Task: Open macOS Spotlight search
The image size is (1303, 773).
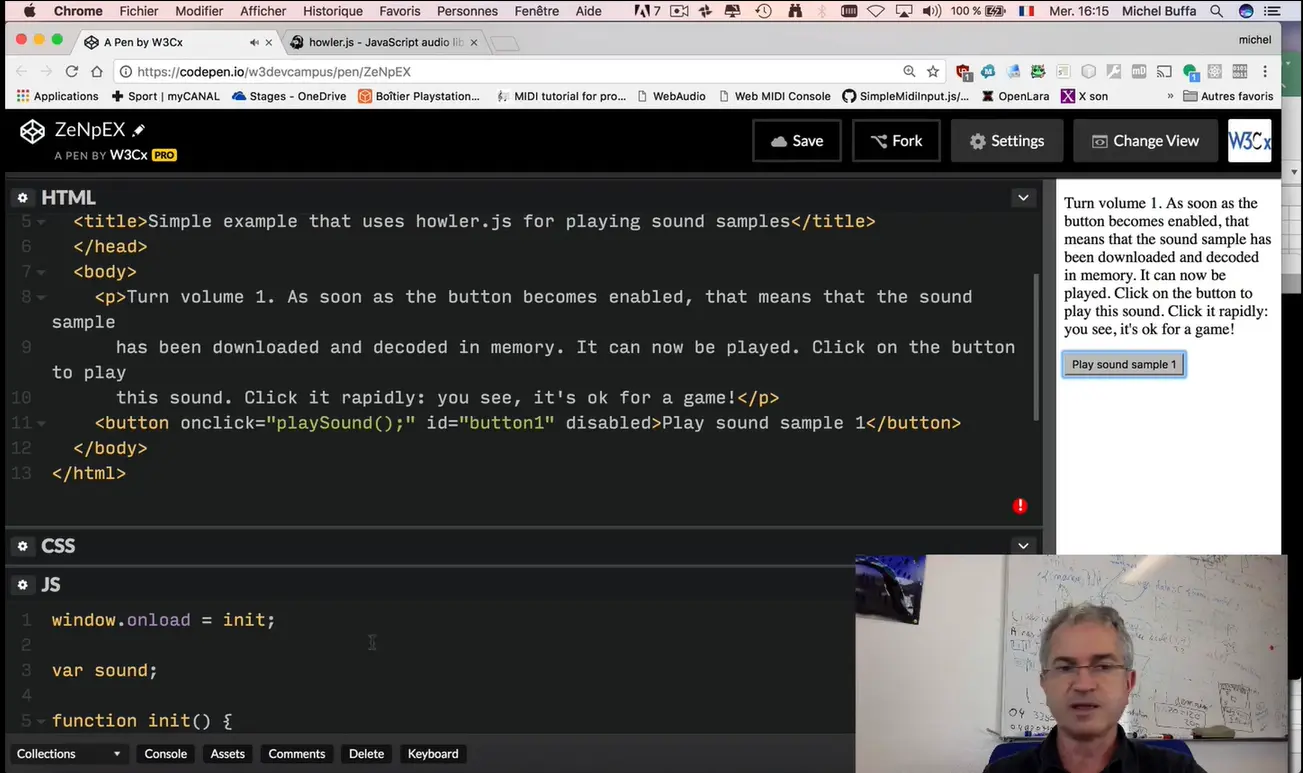Action: (x=1216, y=11)
